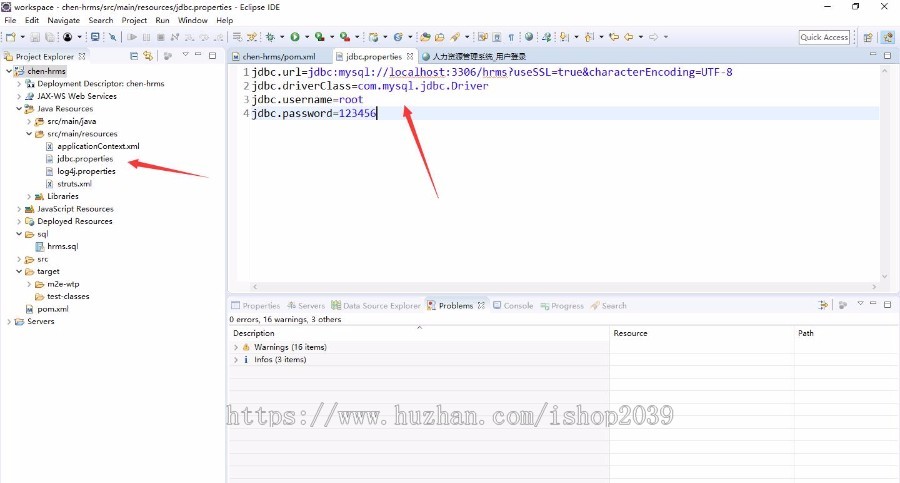Screen dimensions: 900x483
Task: Collapse the target folder
Action: tap(19, 271)
